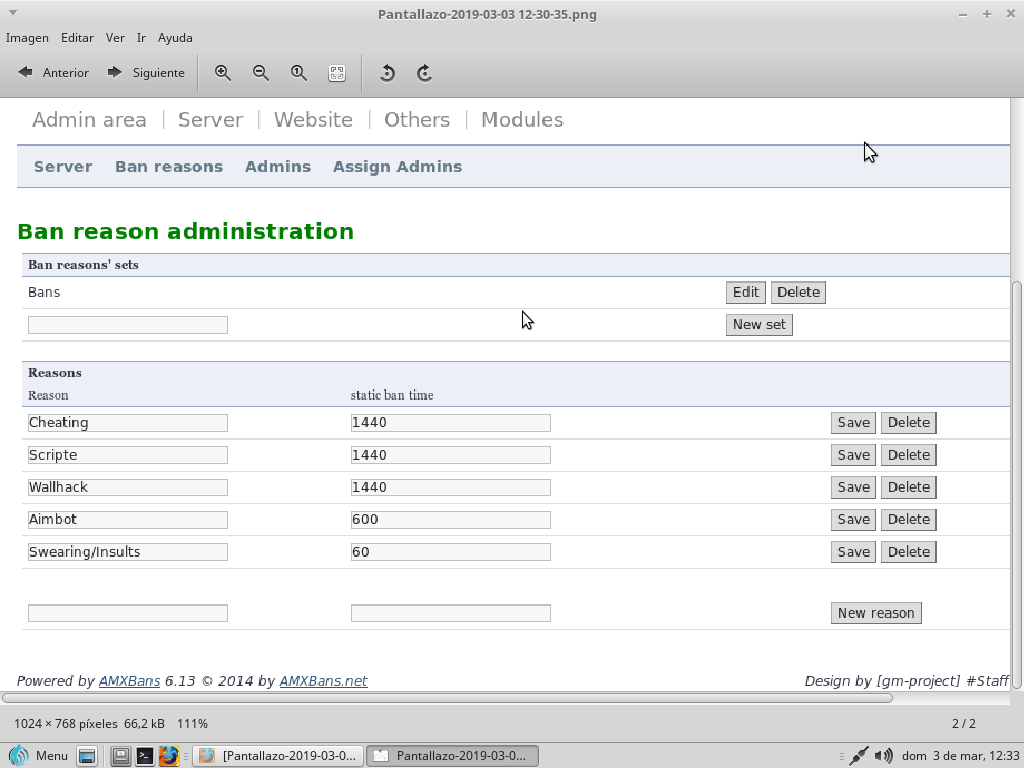The image size is (1024, 768).
Task: Click Delete for the Bans set
Action: tap(798, 292)
